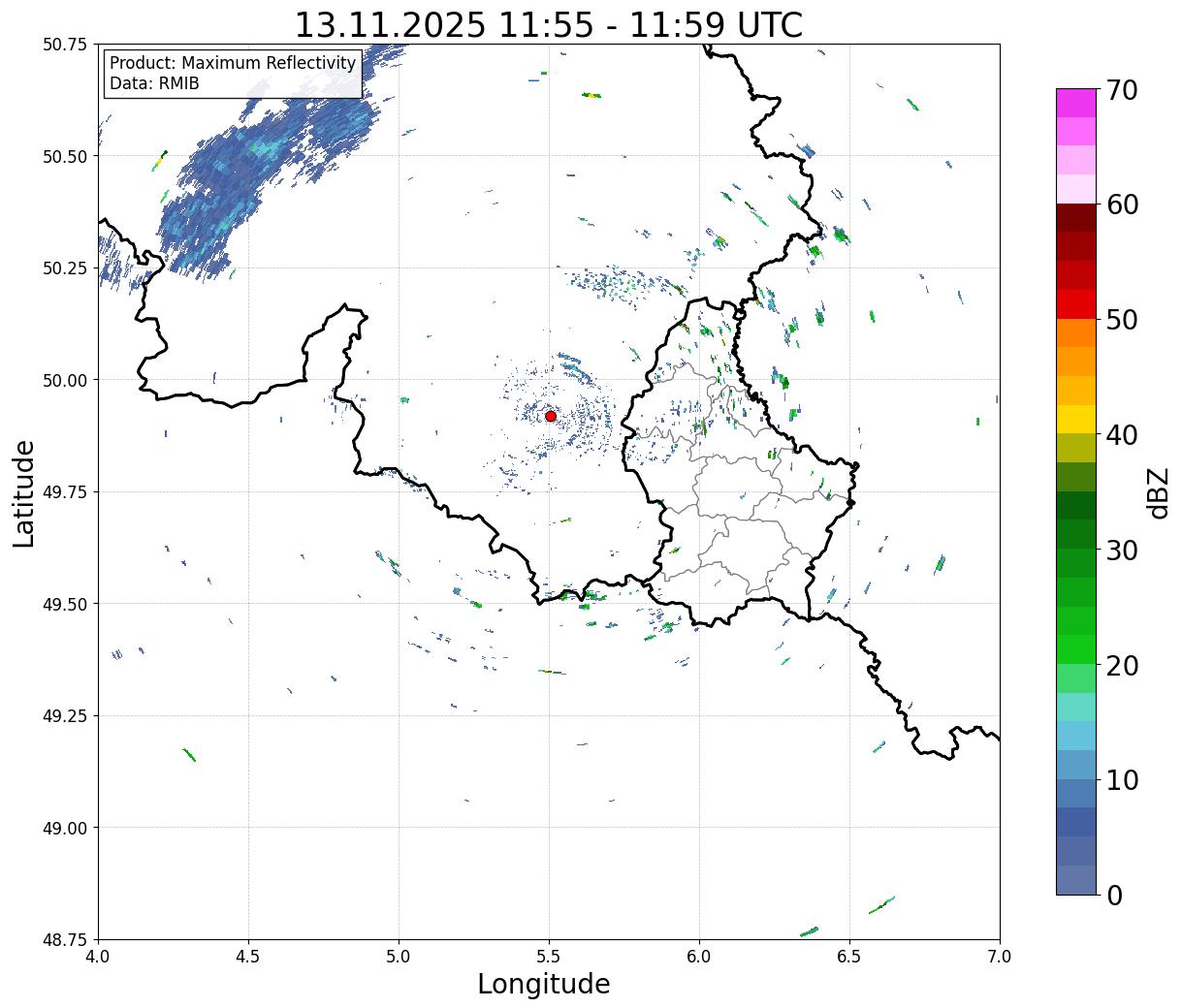Image resolution: width=1182 pixels, height=1008 pixels.
Task: Click the colorbar tick label 20
Action: point(1122,666)
